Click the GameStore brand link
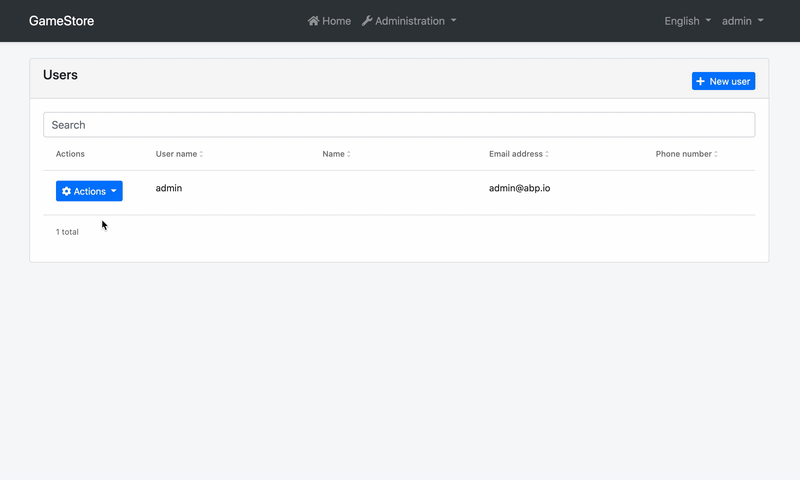The height and width of the screenshot is (480, 800). coord(61,21)
